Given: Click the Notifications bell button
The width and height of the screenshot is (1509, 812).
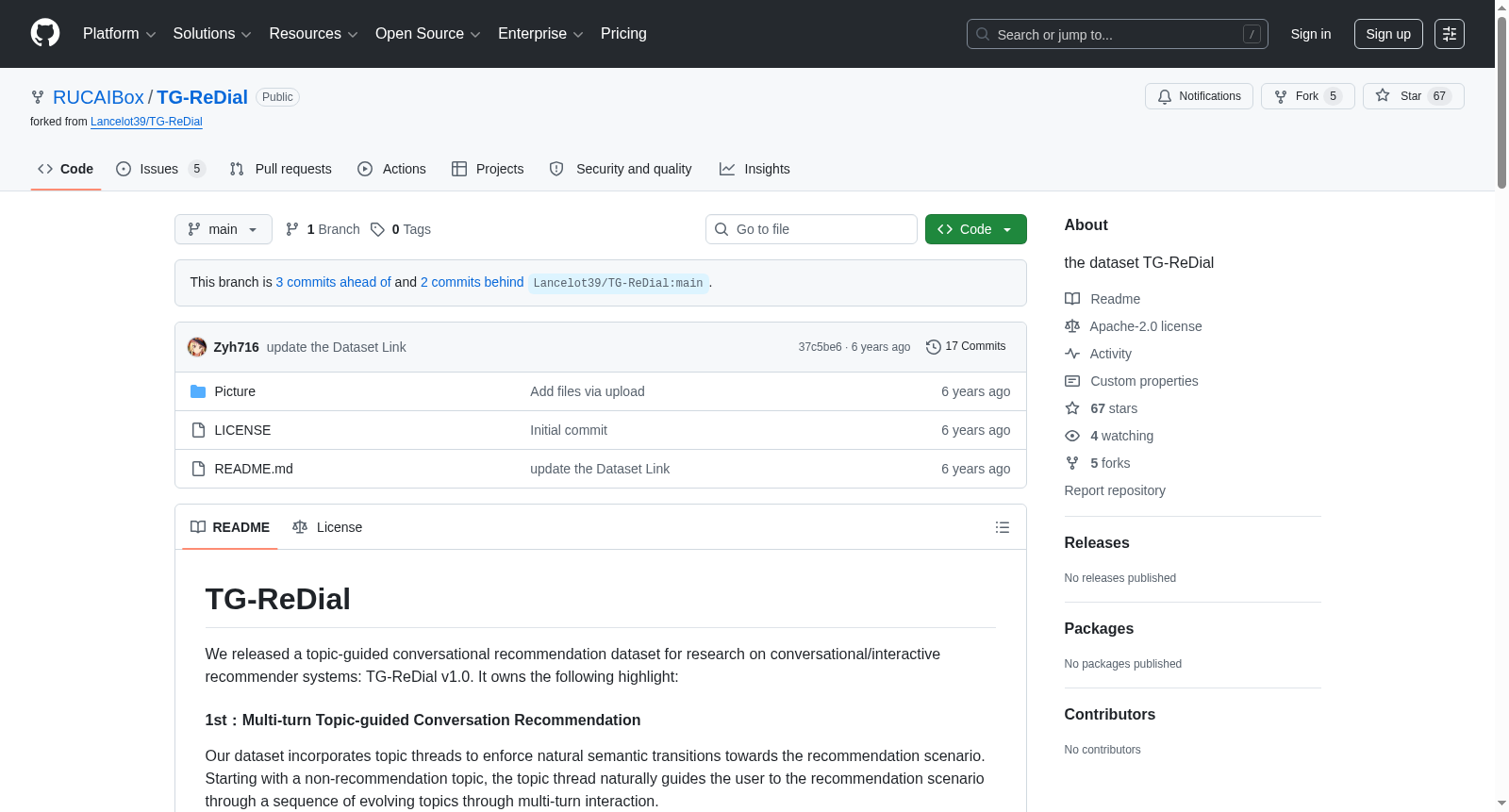Looking at the screenshot, I should [1199, 96].
